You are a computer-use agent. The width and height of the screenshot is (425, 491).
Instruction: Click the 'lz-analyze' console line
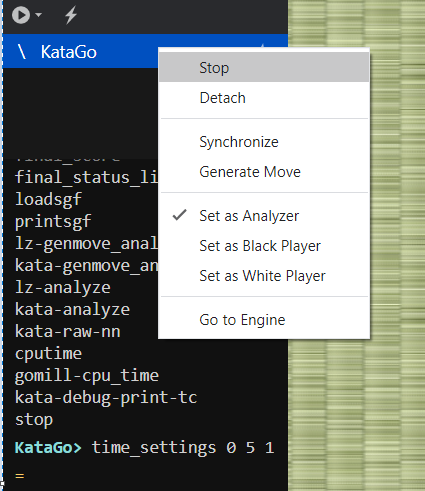tap(63, 287)
